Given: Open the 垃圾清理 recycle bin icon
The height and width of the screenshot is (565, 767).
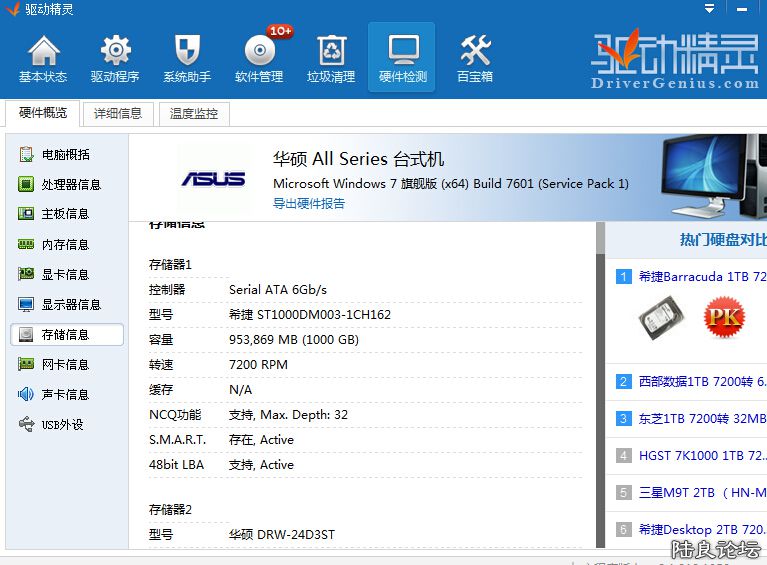Looking at the screenshot, I should (x=331, y=58).
